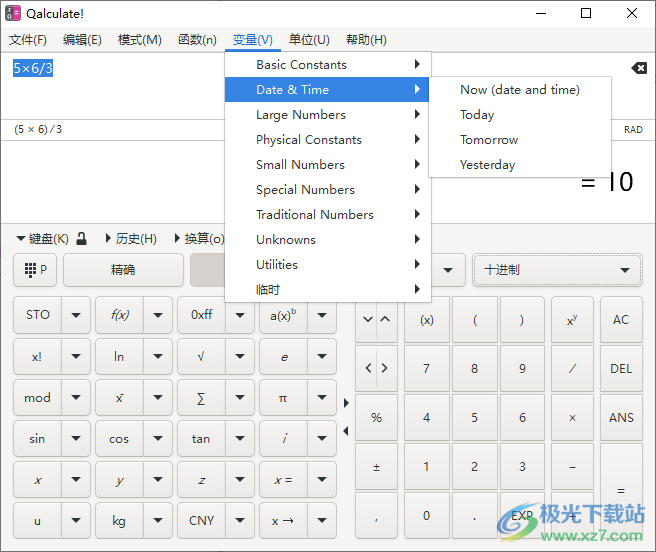Open the dropdown arrow next to f(x)
The image size is (656, 552).
pos(158,315)
